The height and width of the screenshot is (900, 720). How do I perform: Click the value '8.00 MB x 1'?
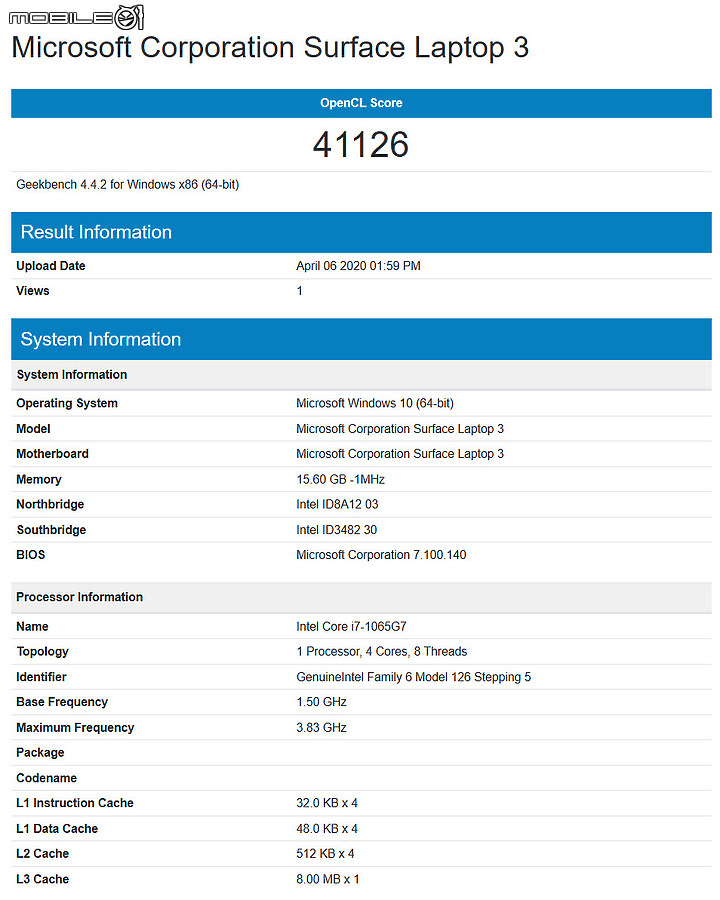[328, 879]
